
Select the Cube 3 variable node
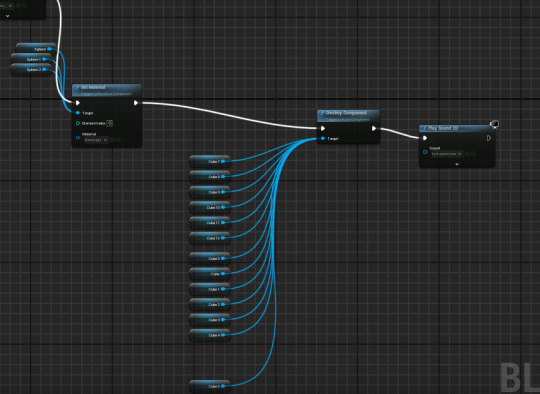click(x=210, y=320)
